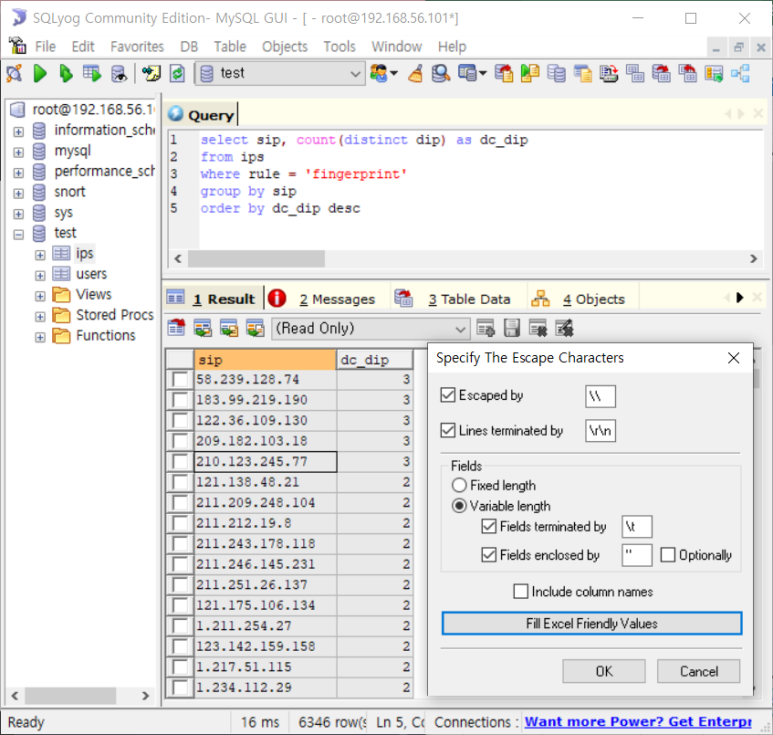Viewport: 773px width, 735px height.
Task: Click the Fields terminated by input field
Action: [x=637, y=527]
